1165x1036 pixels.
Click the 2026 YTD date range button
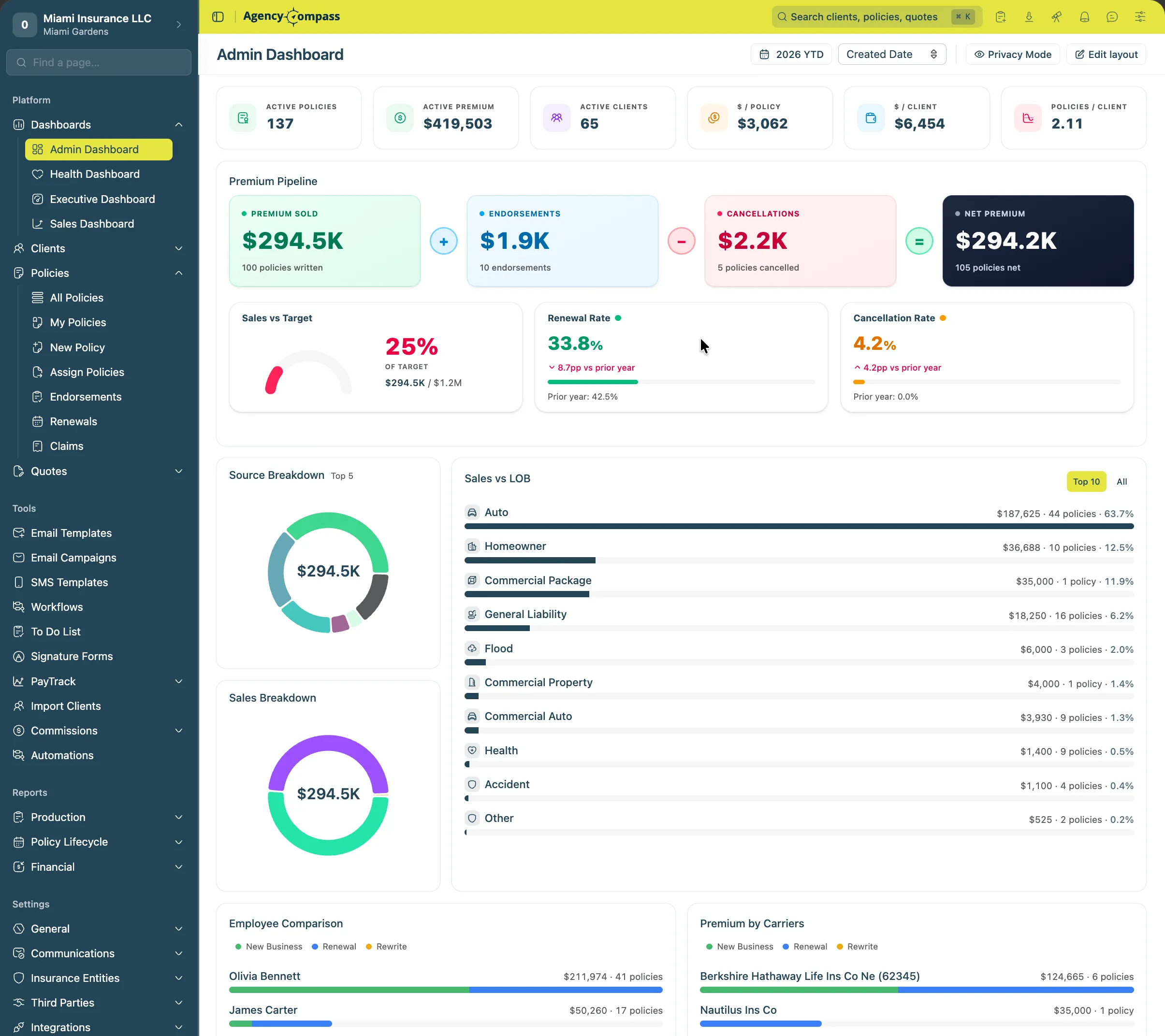tap(791, 54)
